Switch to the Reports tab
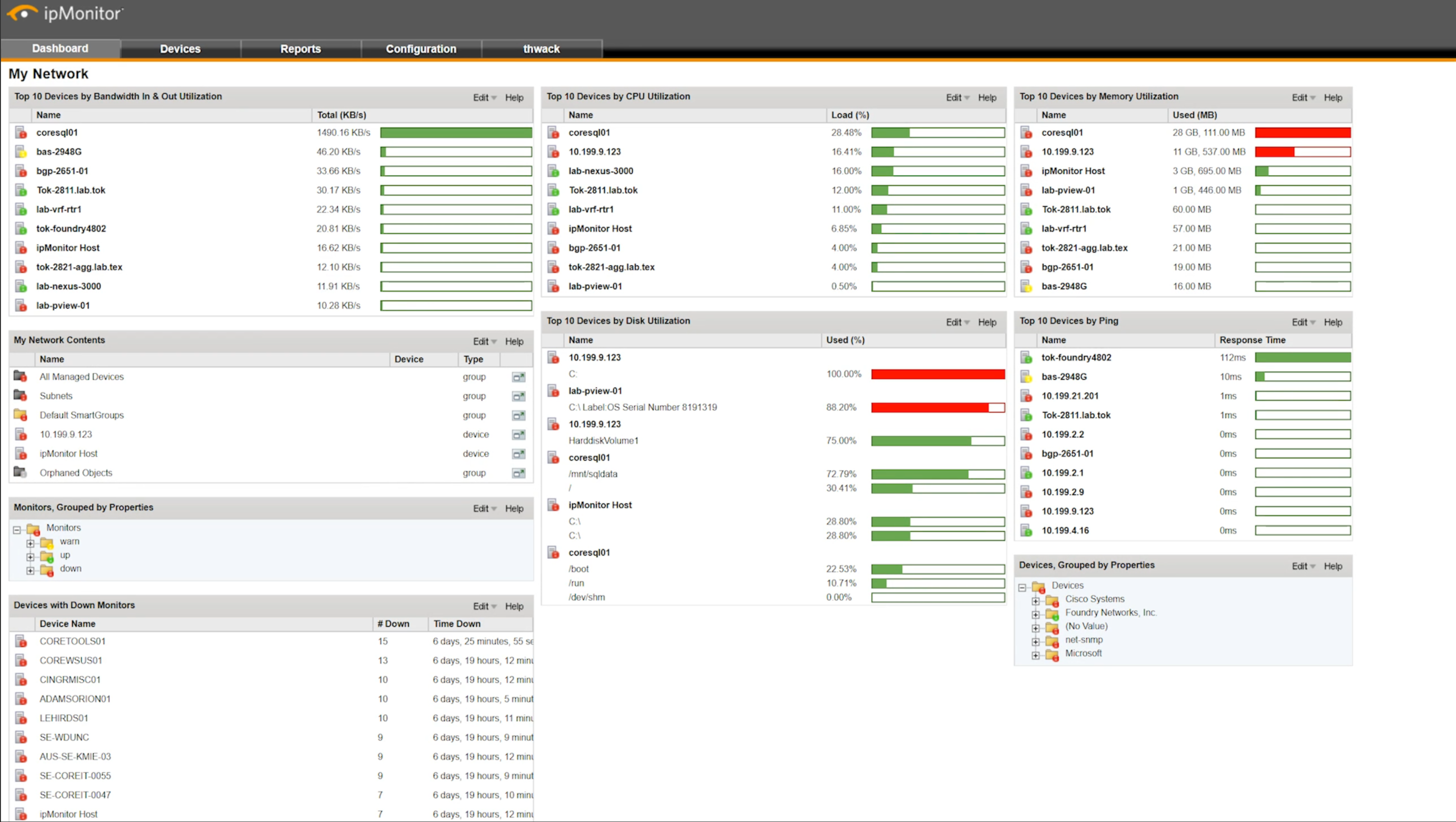Screen dimensions: 1456x822 pyautogui.click(x=300, y=48)
